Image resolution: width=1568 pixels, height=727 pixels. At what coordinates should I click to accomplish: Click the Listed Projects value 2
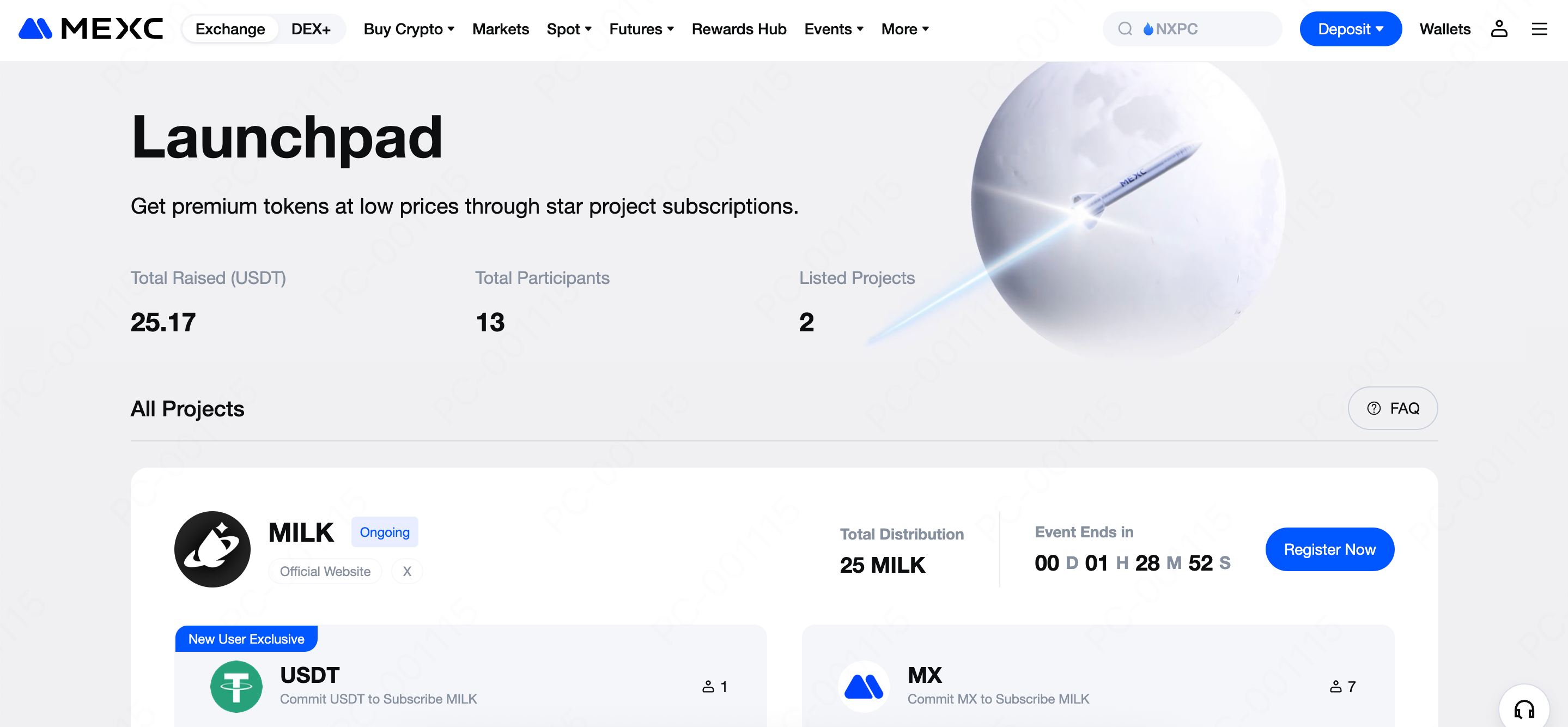(806, 322)
